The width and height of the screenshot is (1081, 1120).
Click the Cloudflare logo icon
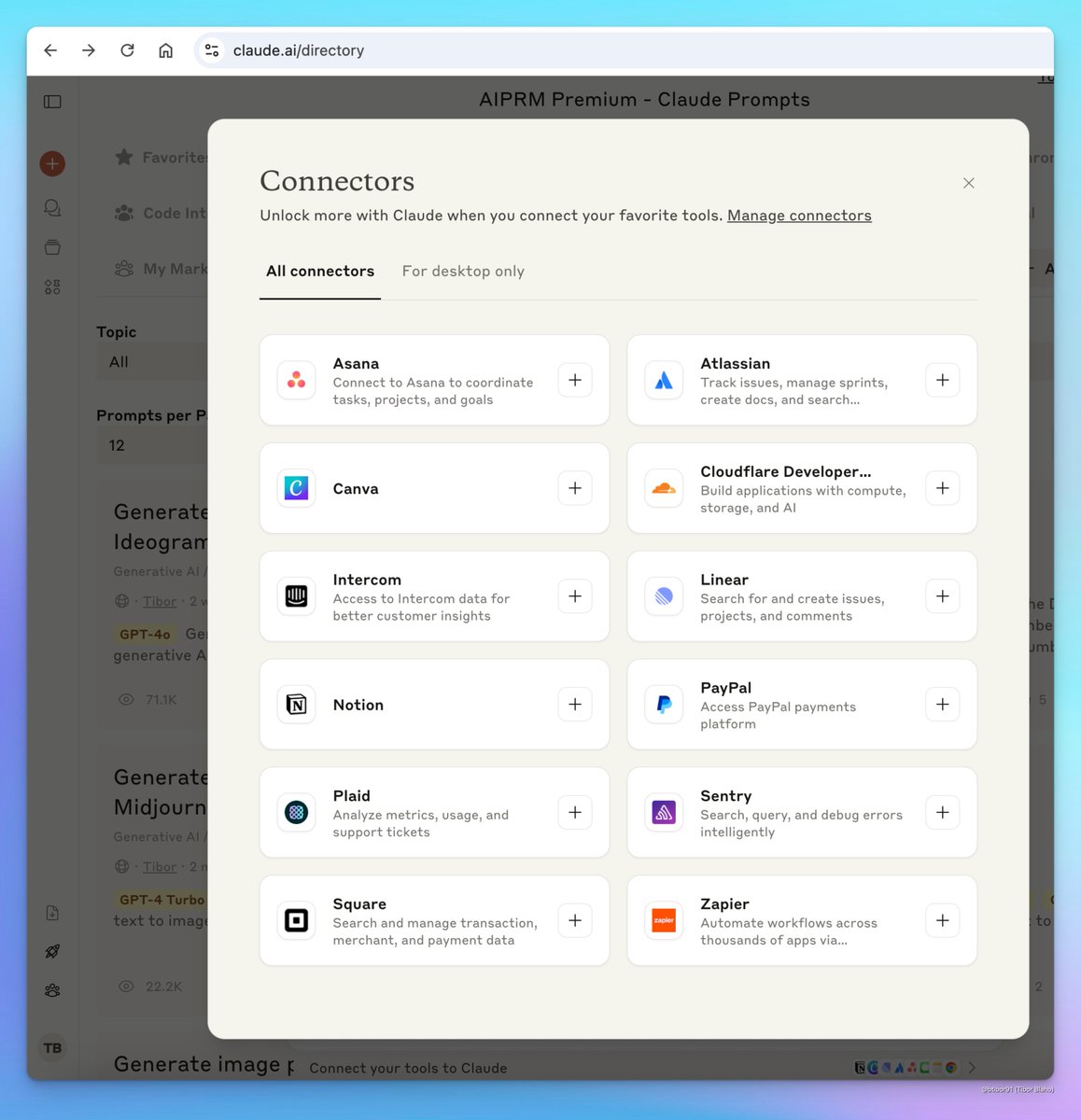tap(664, 488)
